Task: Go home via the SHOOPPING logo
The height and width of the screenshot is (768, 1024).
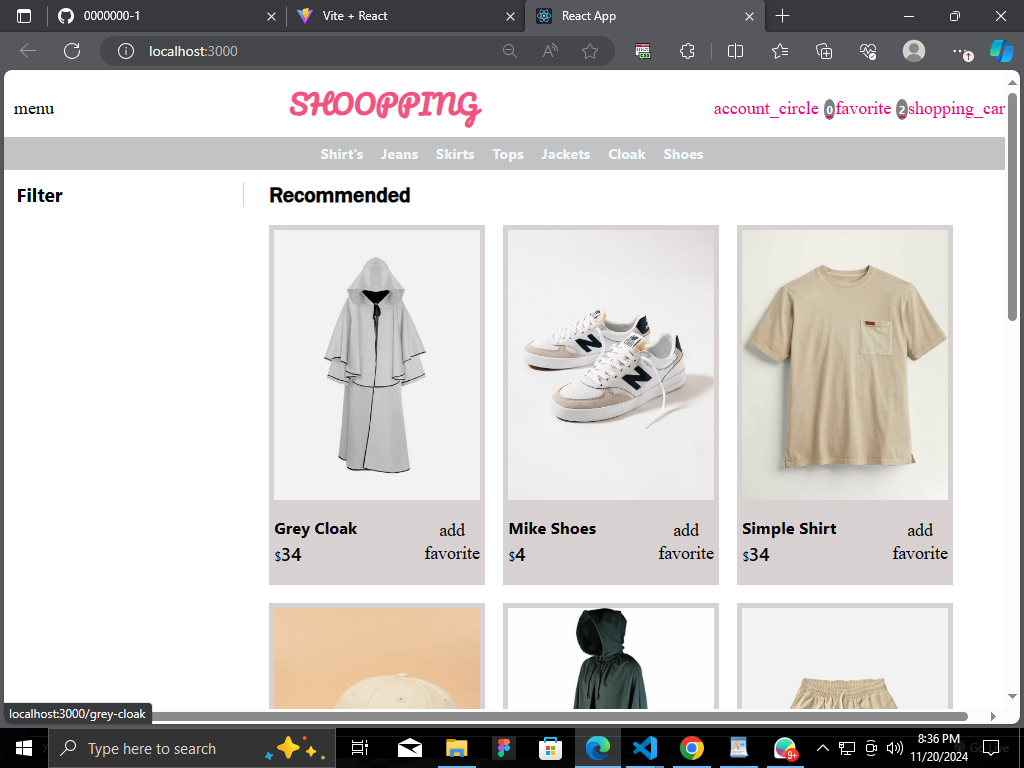Action: coord(385,106)
